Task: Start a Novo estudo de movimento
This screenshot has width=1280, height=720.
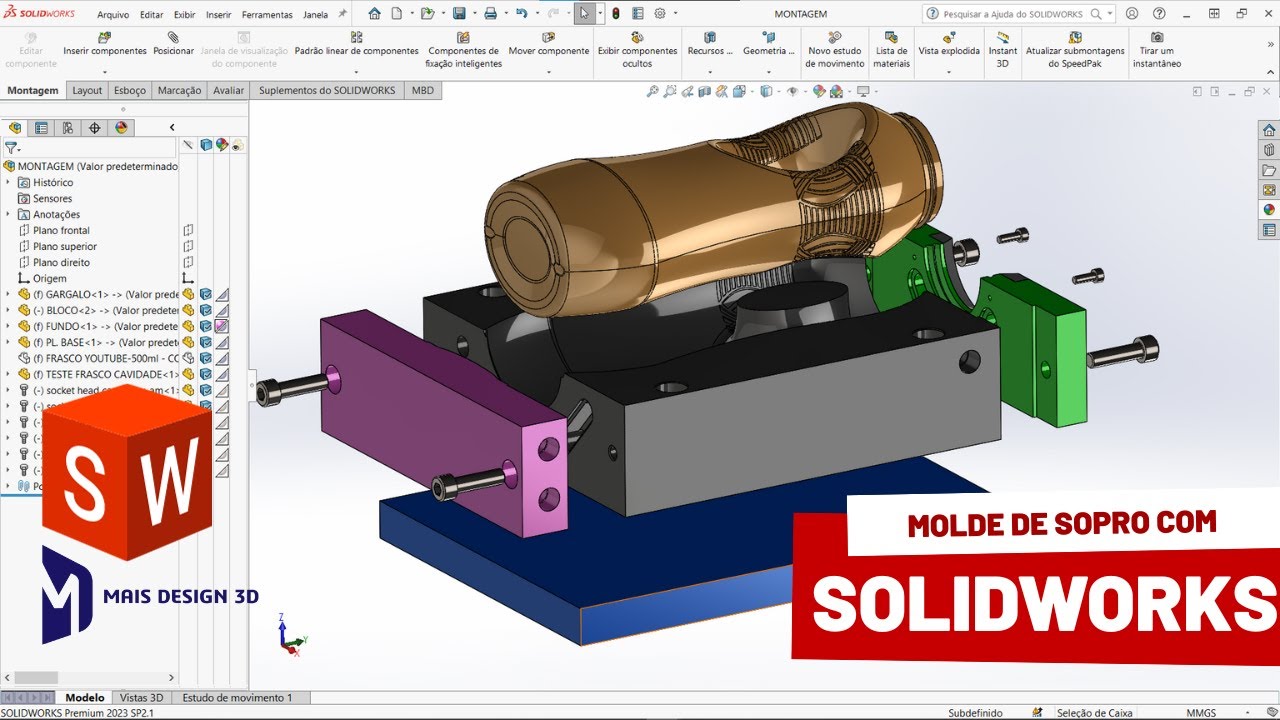Action: pos(835,50)
